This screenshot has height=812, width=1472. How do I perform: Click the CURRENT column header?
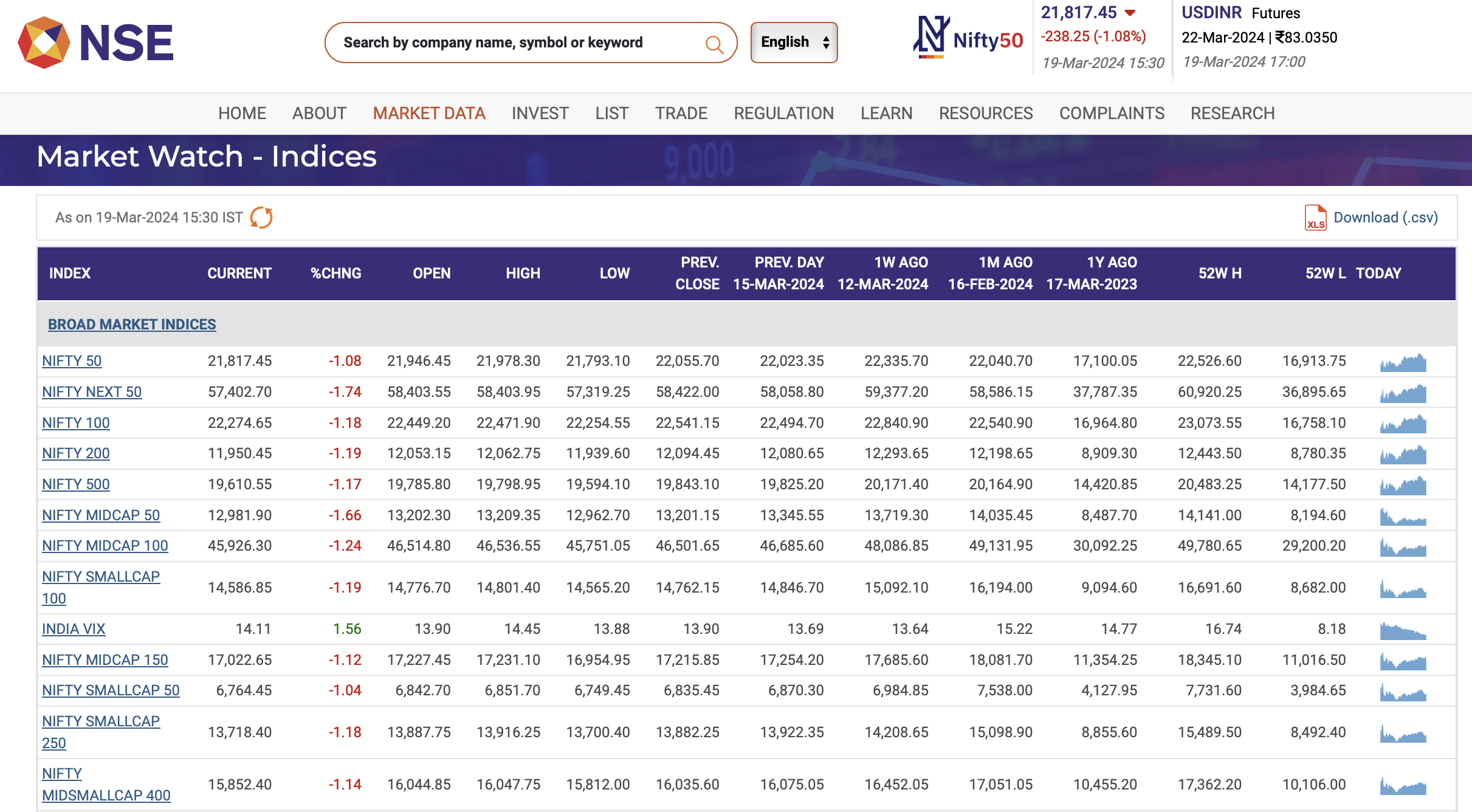[x=239, y=274]
